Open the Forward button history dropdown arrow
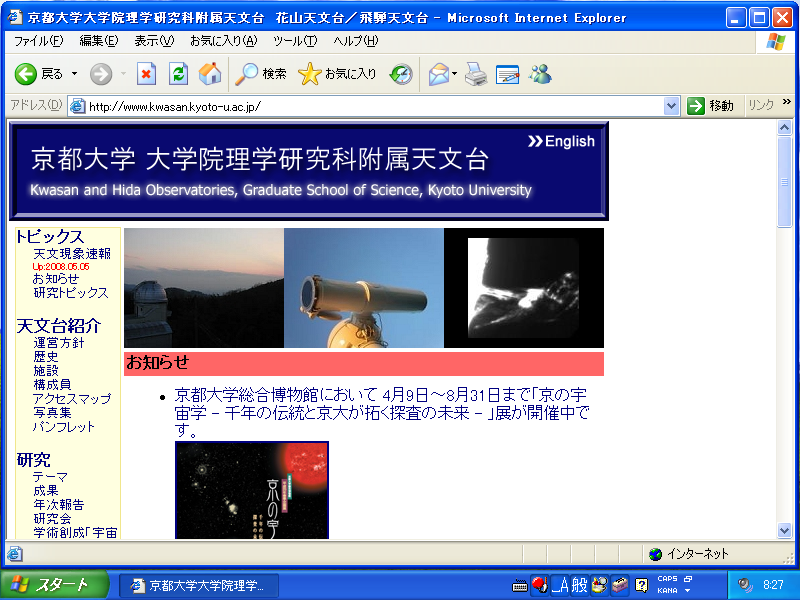Image resolution: width=800 pixels, height=600 pixels. tap(123, 74)
